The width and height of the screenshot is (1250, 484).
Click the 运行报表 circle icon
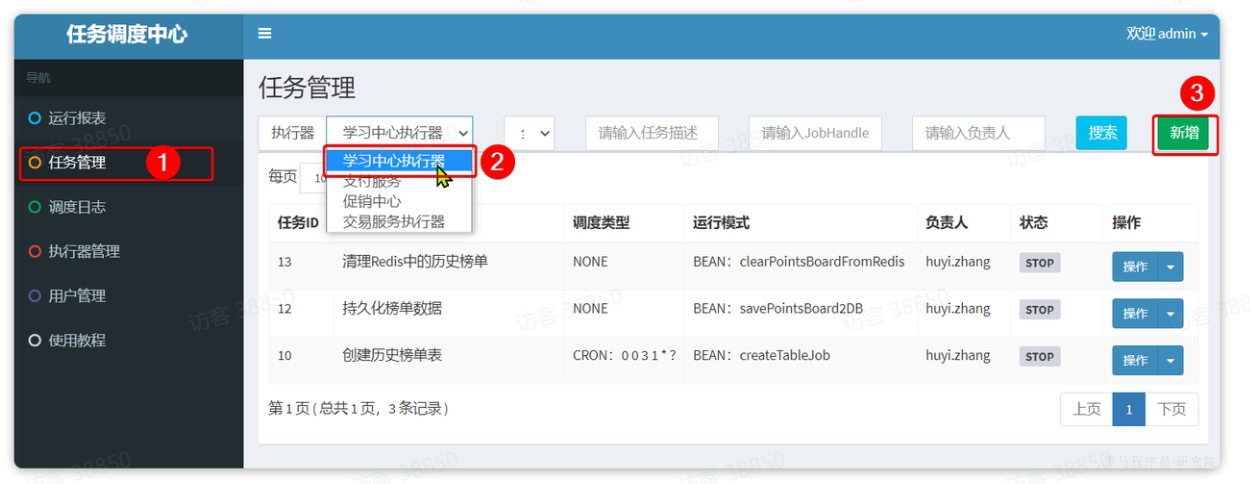(x=35, y=118)
